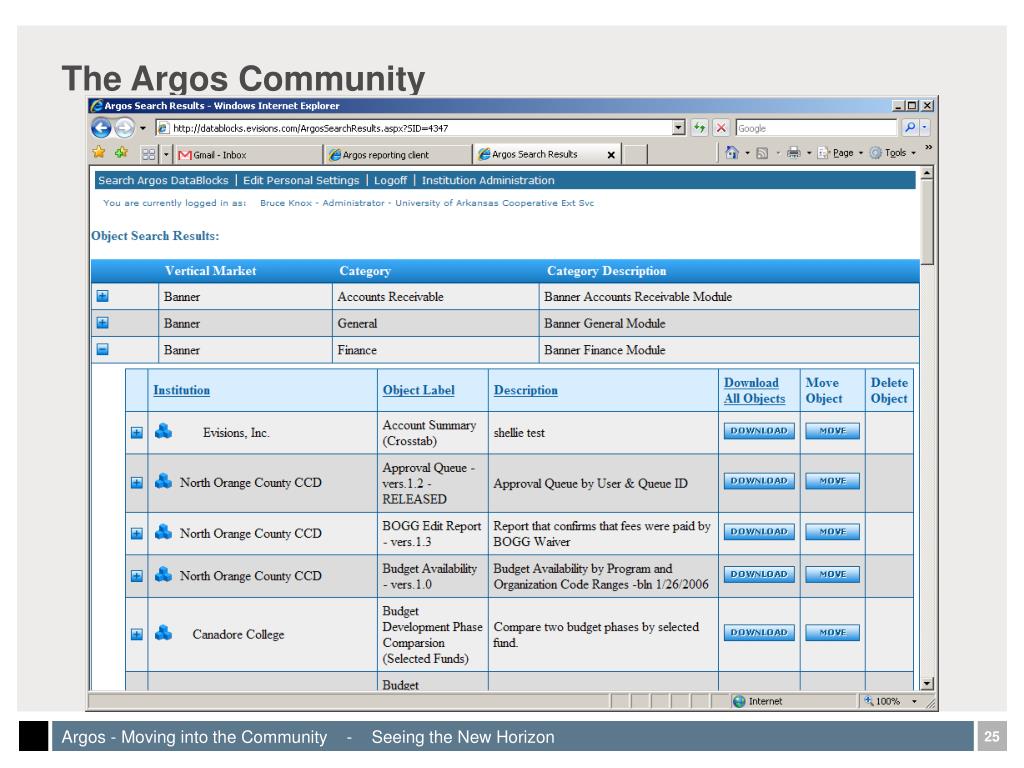This screenshot has width=1024, height=768.
Task: Expand the Banner Accounts Receivable category
Action: pyautogui.click(x=103, y=296)
